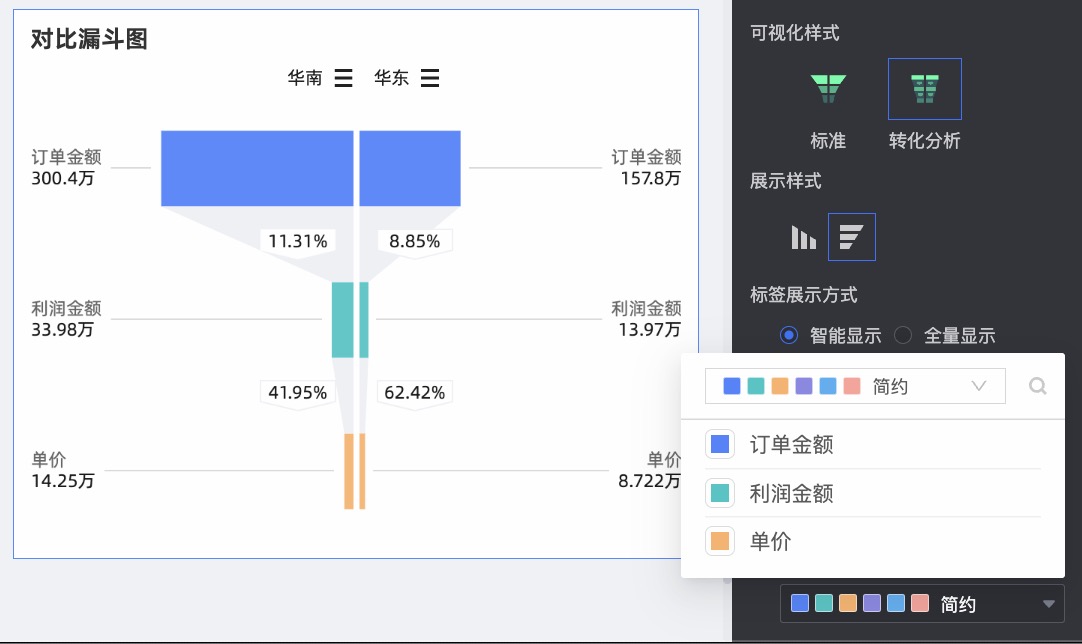Image resolution: width=1082 pixels, height=644 pixels.
Task: Select 订单金额 in the color list
Action: coord(791,445)
